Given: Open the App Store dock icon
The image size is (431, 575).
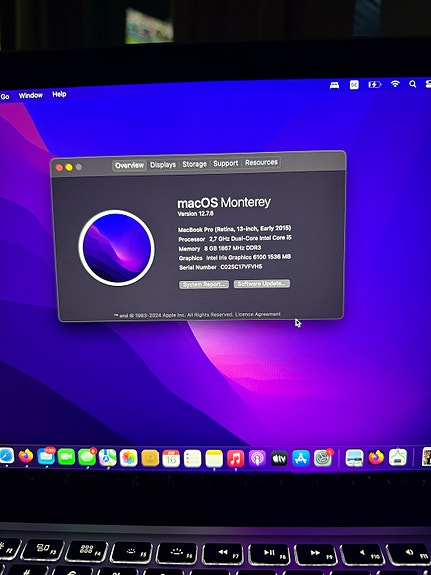Looking at the screenshot, I should point(301,458).
